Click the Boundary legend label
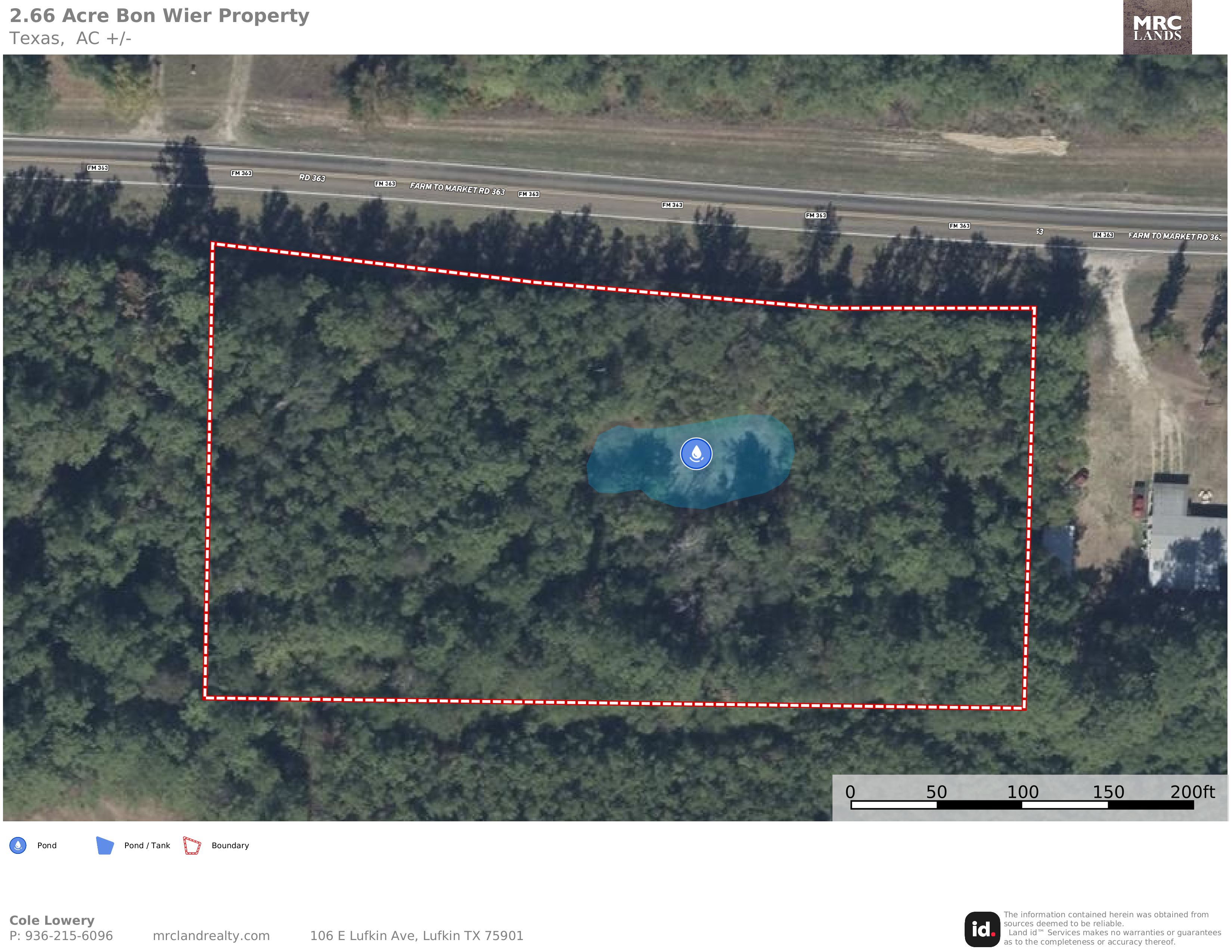 point(230,845)
